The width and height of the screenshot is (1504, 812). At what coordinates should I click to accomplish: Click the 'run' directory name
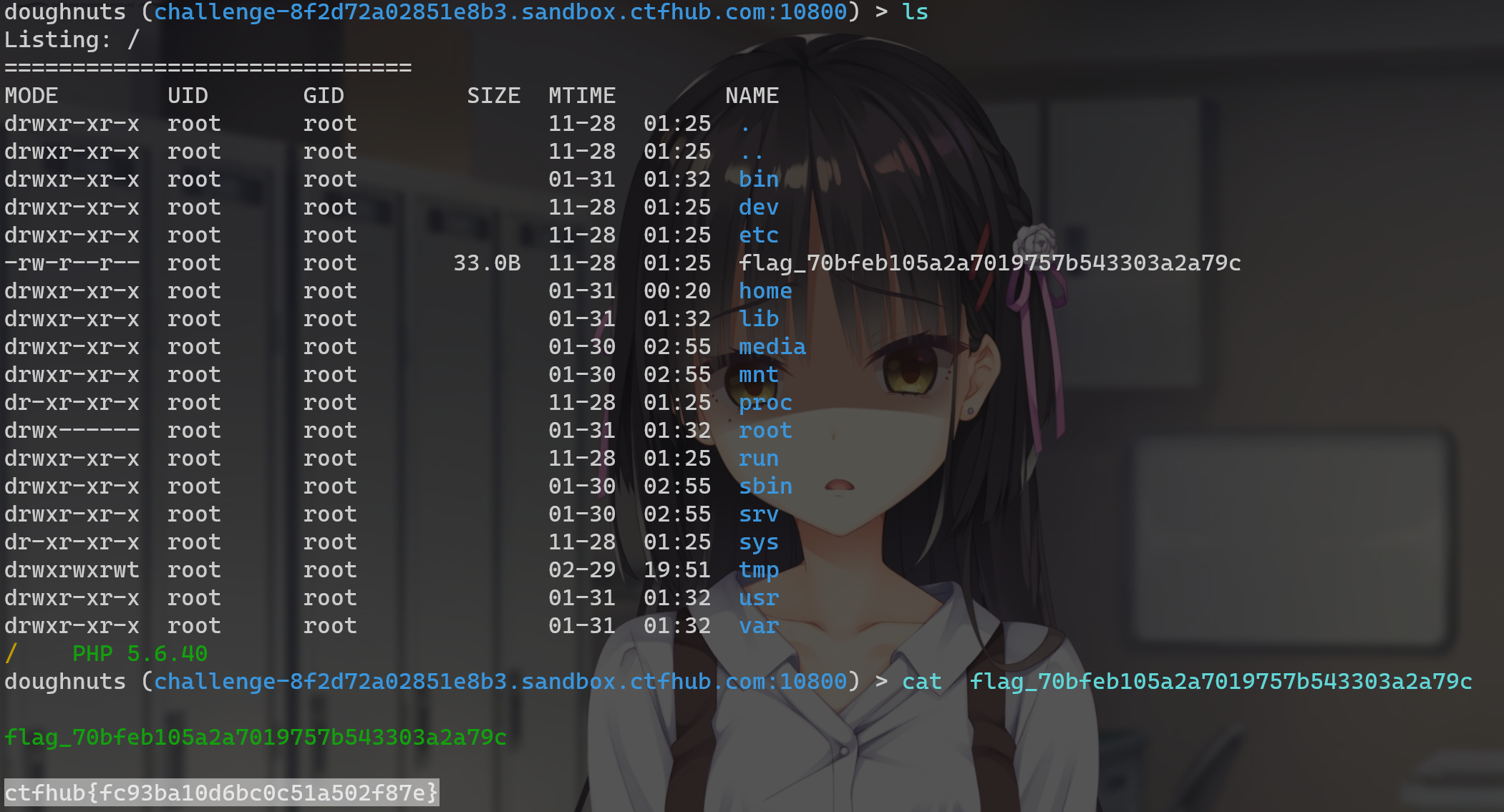pyautogui.click(x=759, y=459)
